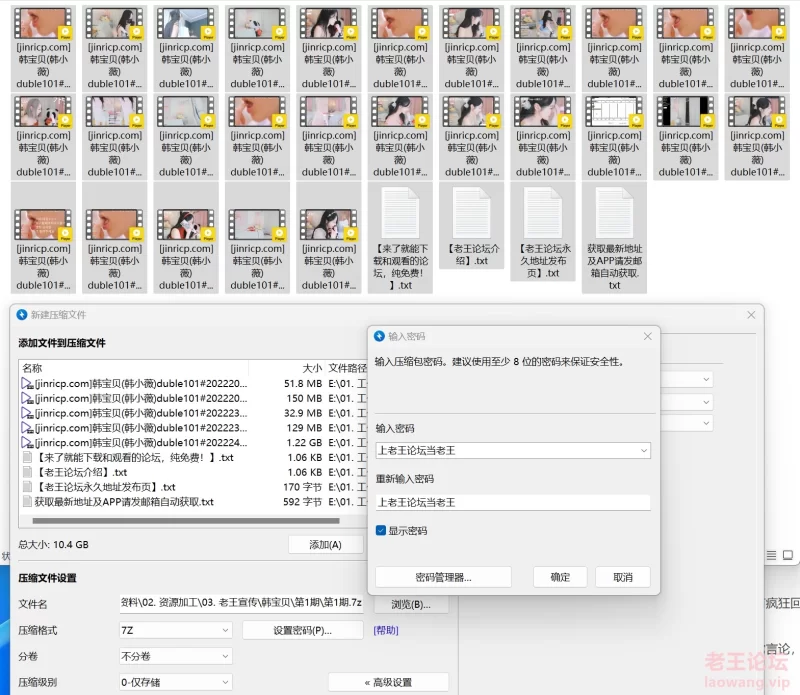Open the 密码管理器... button

pos(443,577)
